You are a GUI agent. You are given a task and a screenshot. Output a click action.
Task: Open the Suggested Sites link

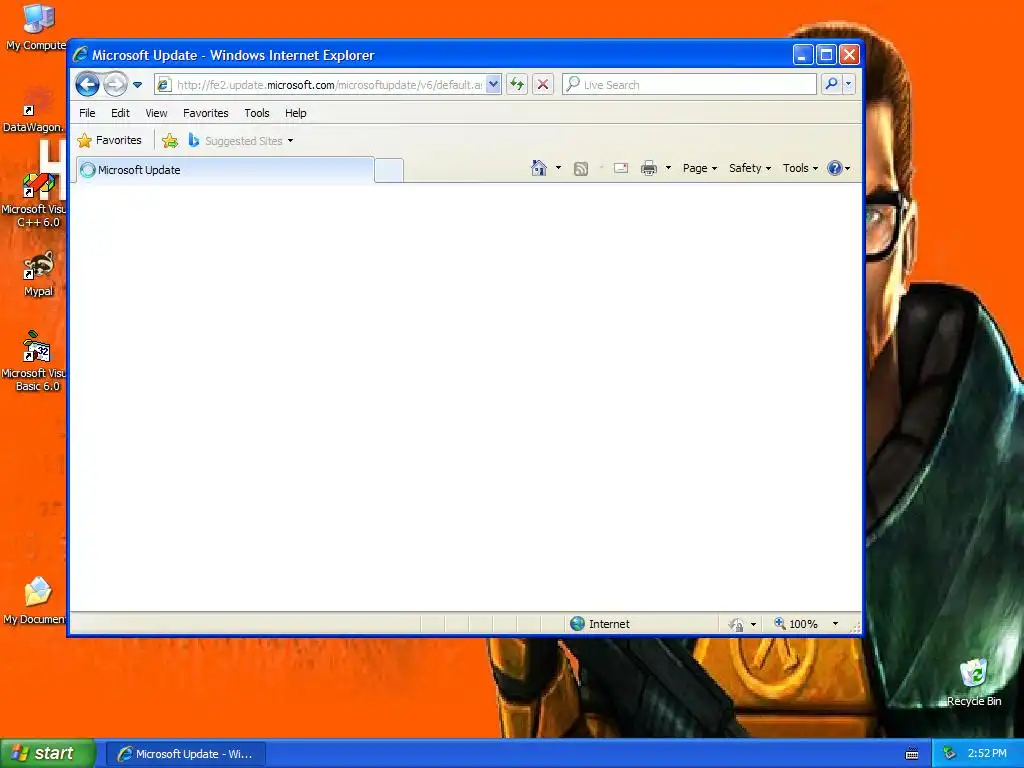(240, 140)
